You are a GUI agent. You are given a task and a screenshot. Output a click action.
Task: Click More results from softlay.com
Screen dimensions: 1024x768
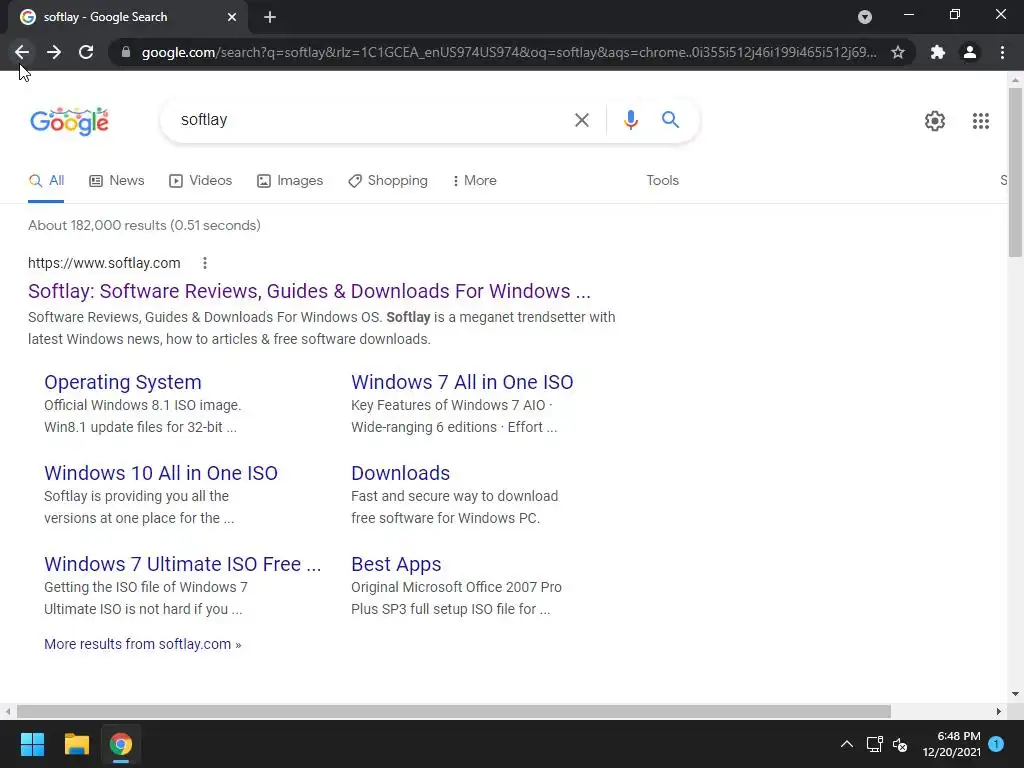pos(142,645)
